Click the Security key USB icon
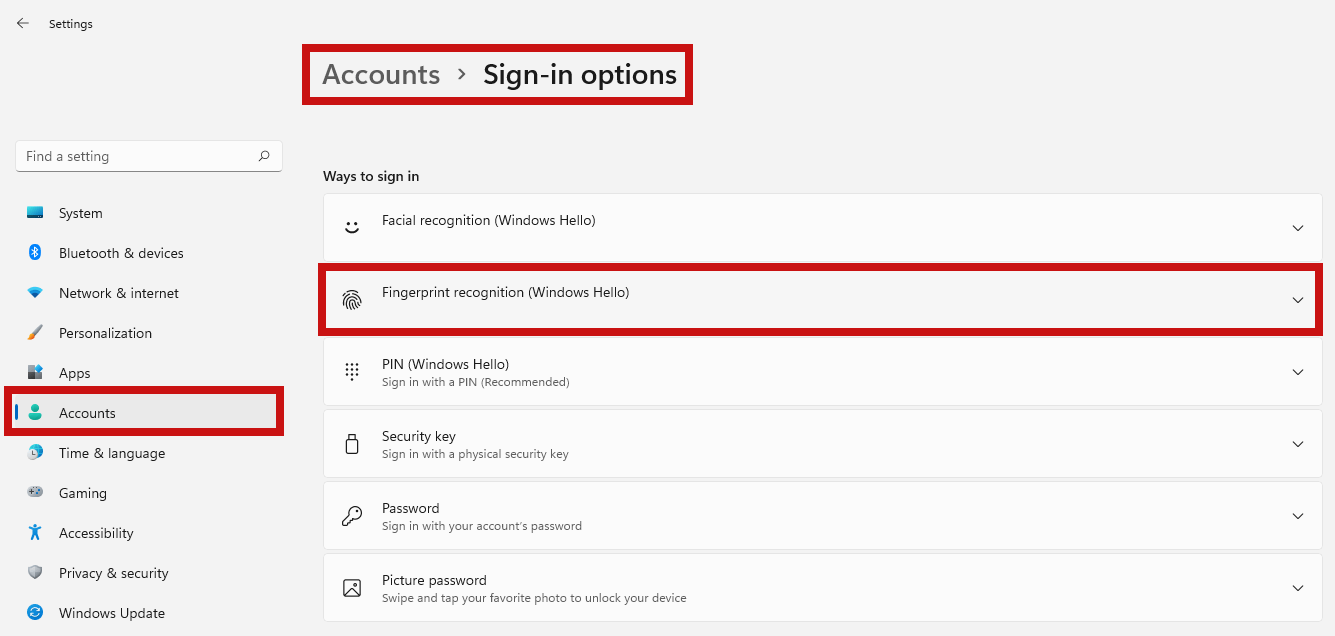Screen dimensions: 1335x636 352,444
